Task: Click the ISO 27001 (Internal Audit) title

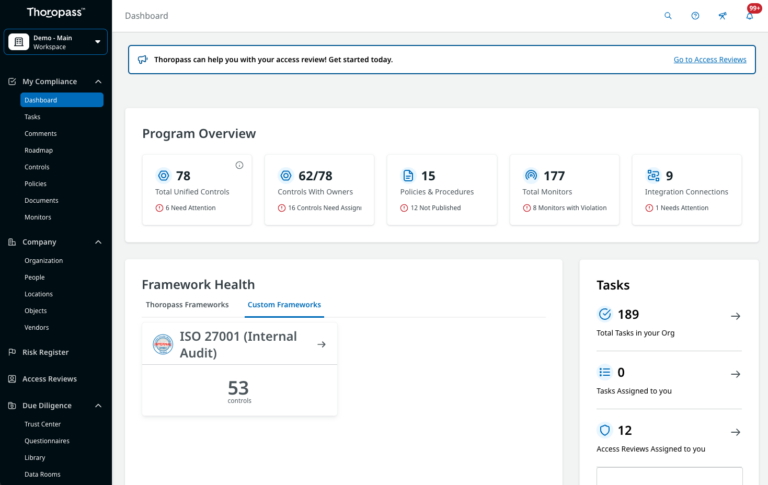Action: 238,344
